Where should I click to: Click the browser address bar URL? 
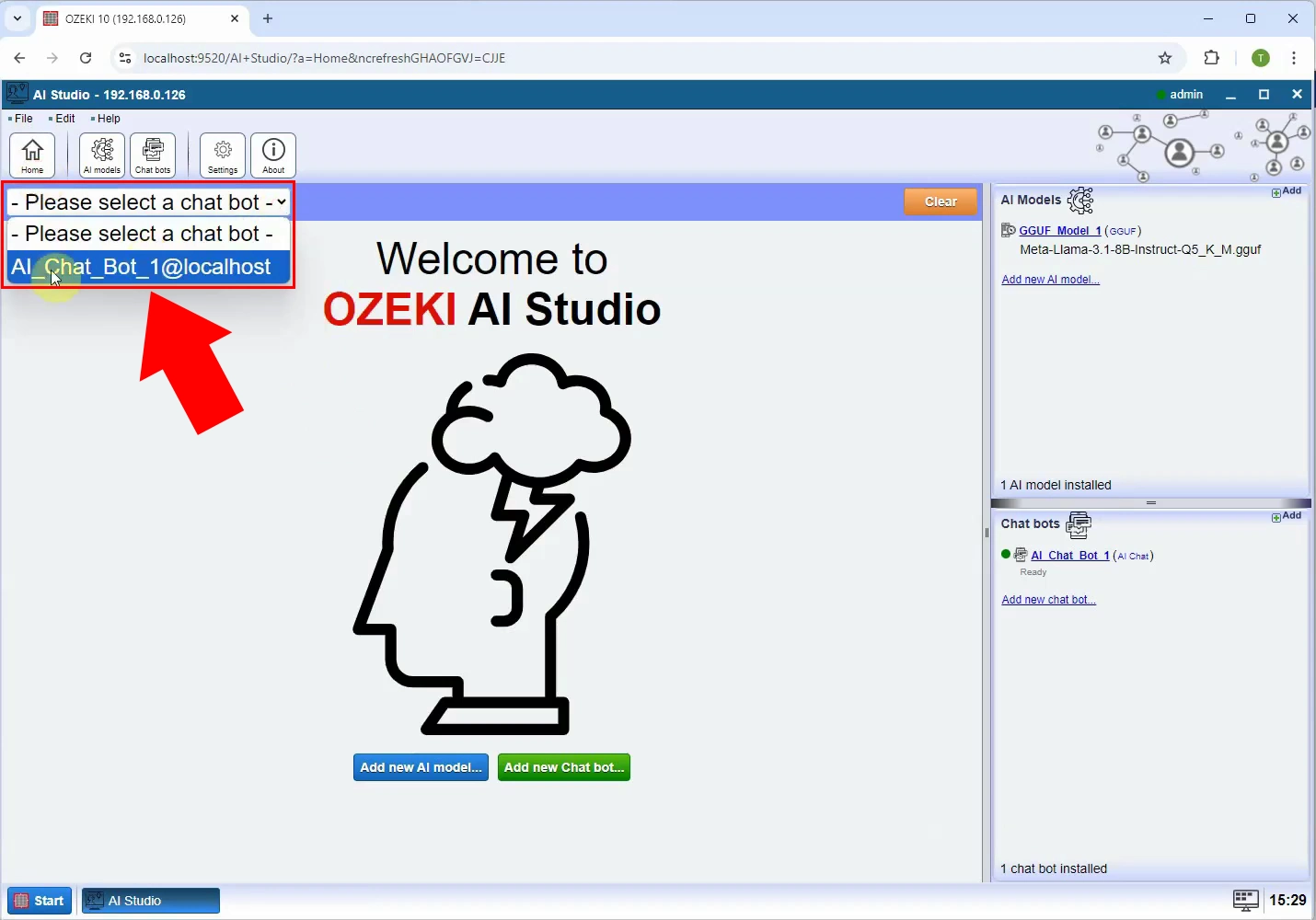pyautogui.click(x=324, y=58)
